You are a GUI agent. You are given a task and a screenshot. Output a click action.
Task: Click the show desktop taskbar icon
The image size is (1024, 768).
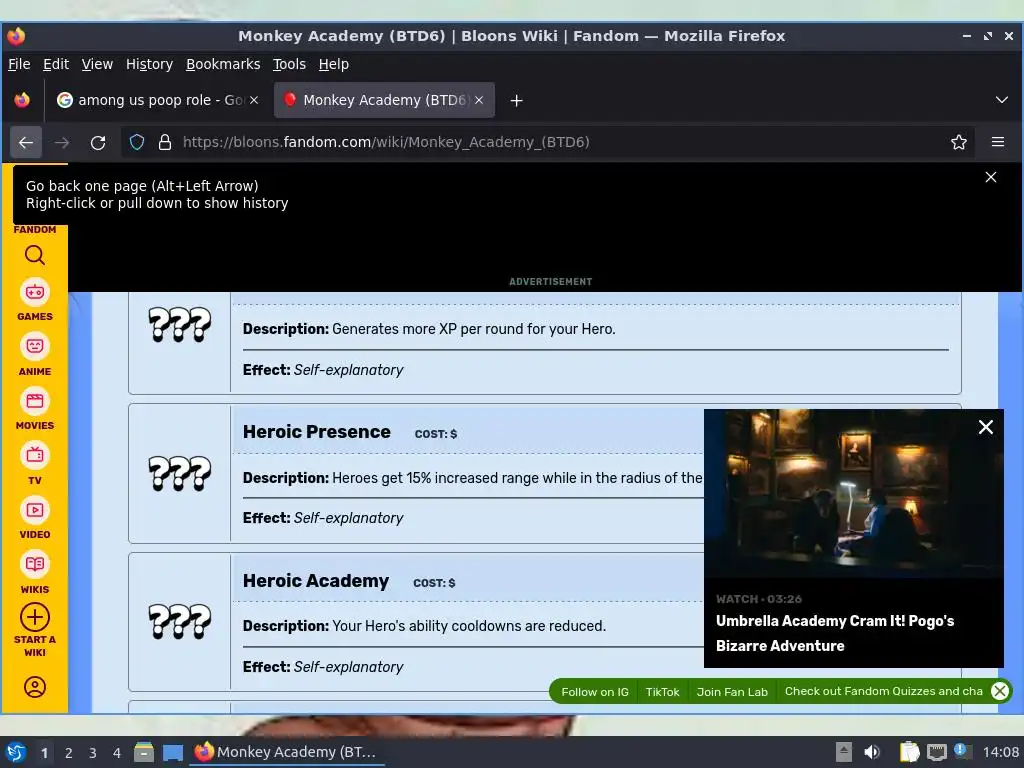pyautogui.click(x=173, y=752)
